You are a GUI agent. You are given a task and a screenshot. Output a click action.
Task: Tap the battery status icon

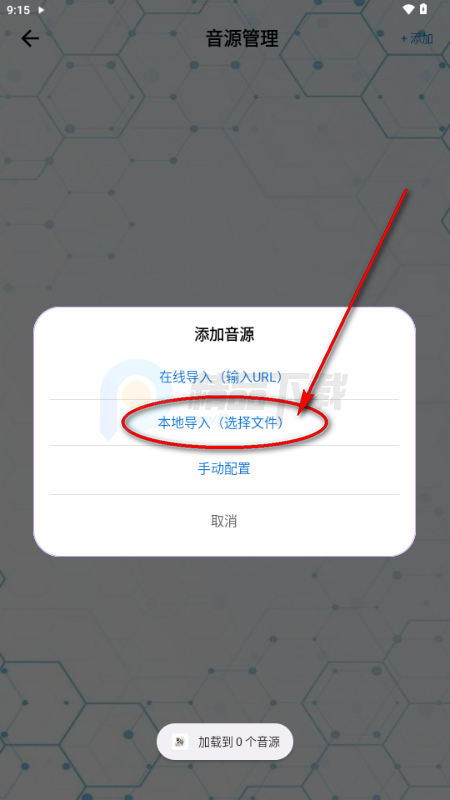423,9
